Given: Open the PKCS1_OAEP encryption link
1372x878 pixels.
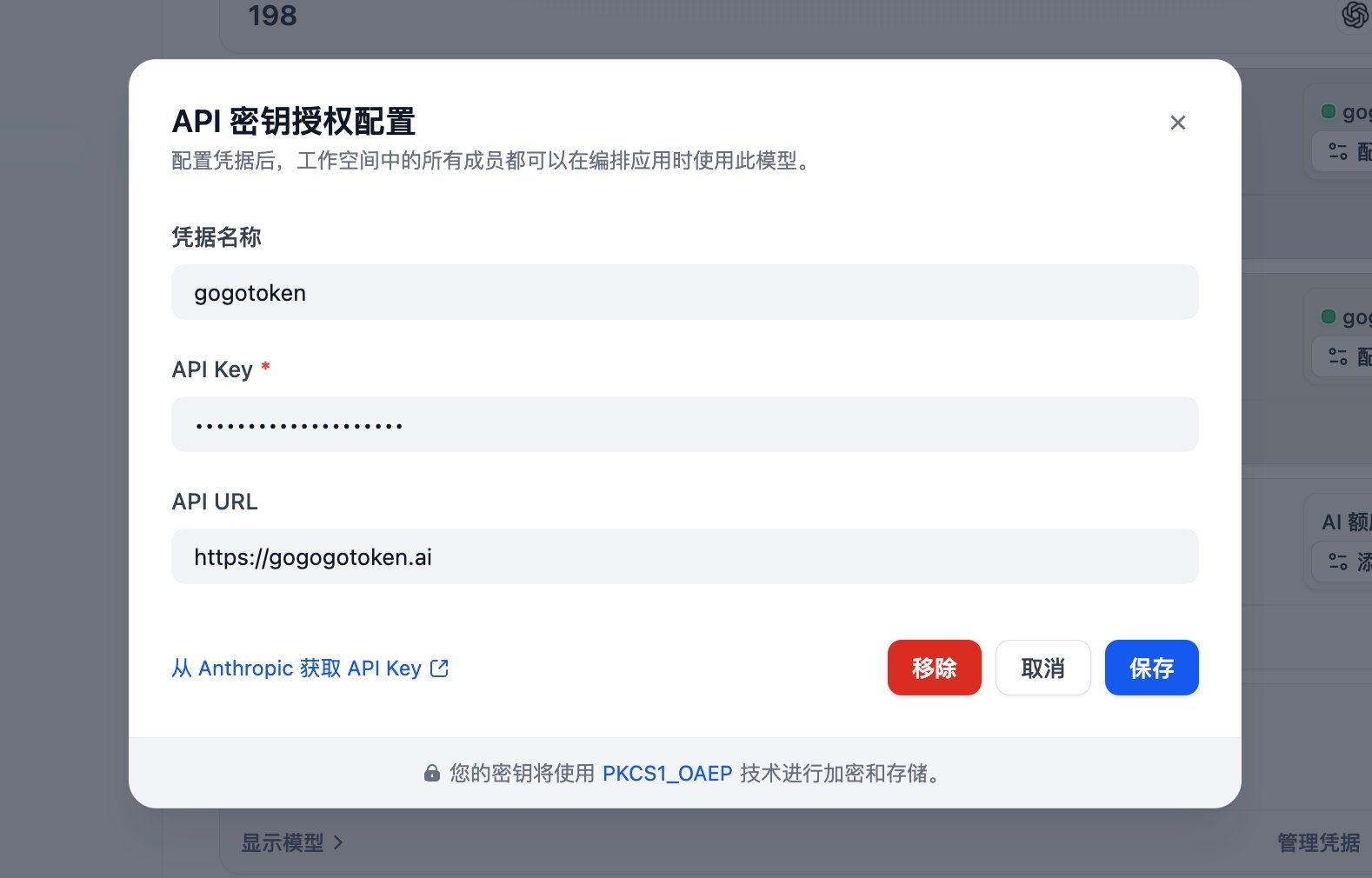Looking at the screenshot, I should [x=667, y=773].
